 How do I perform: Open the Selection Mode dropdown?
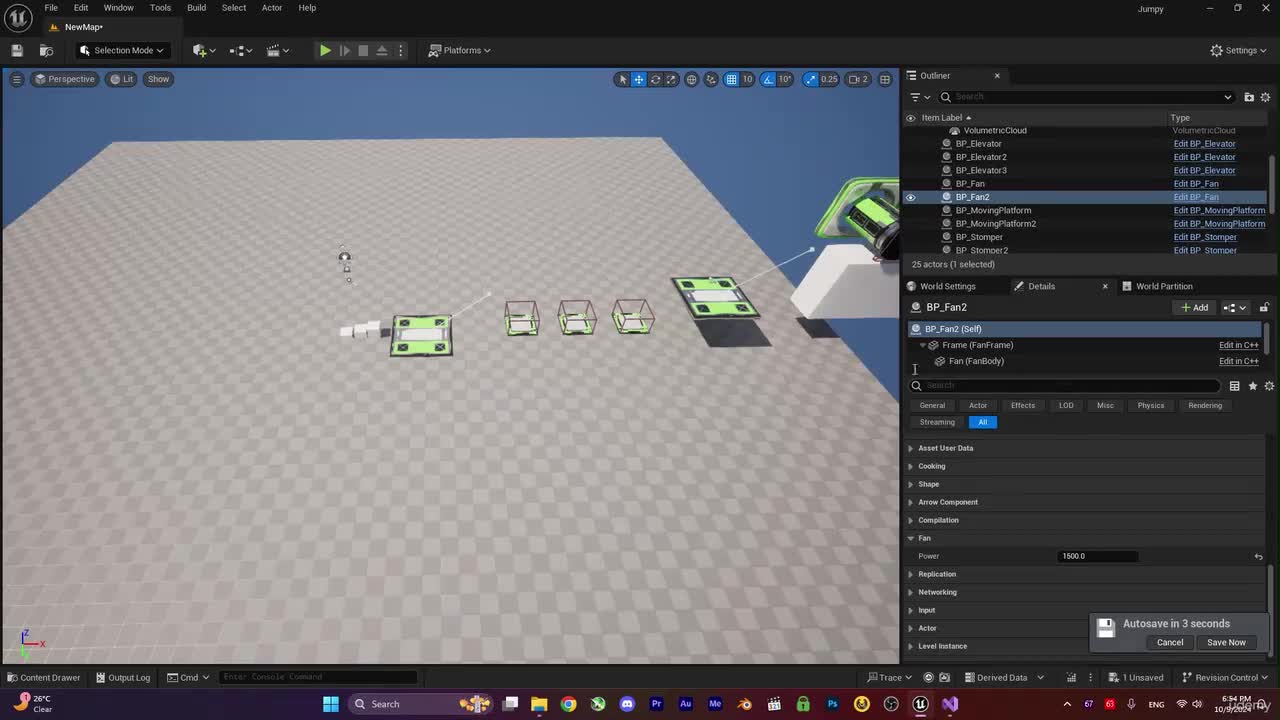click(121, 50)
